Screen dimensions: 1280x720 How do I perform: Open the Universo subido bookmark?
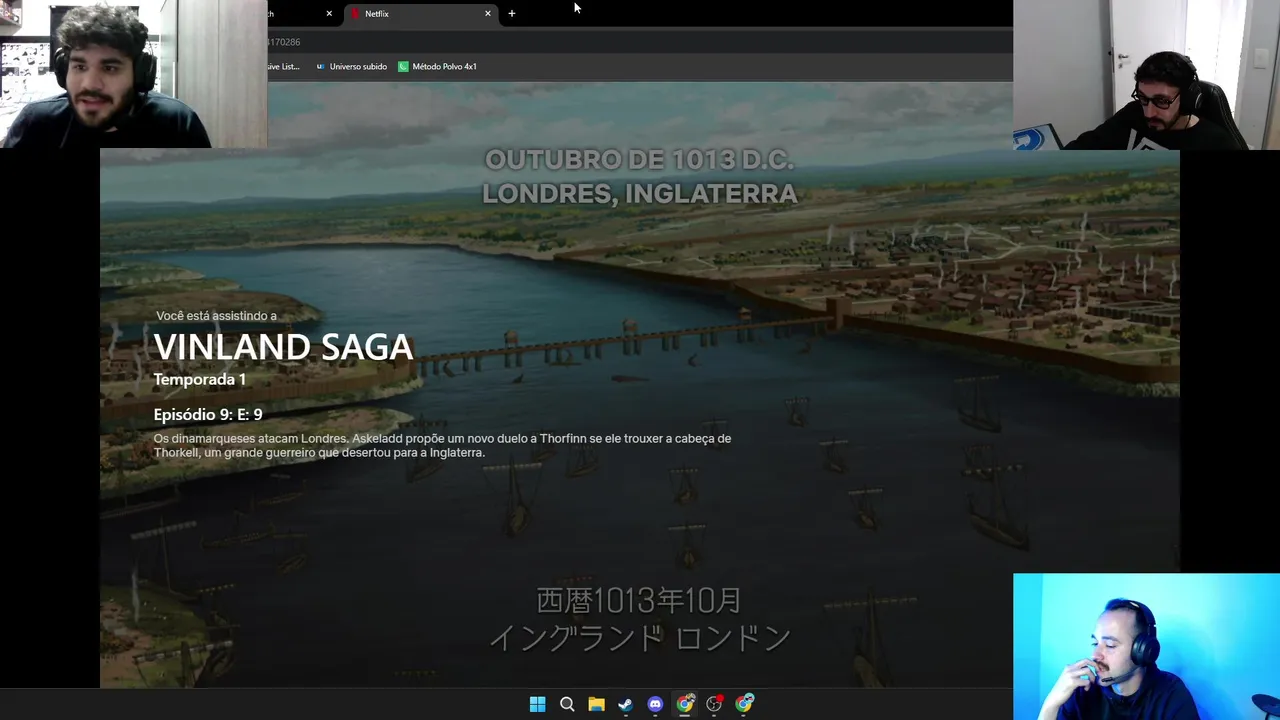coord(351,66)
